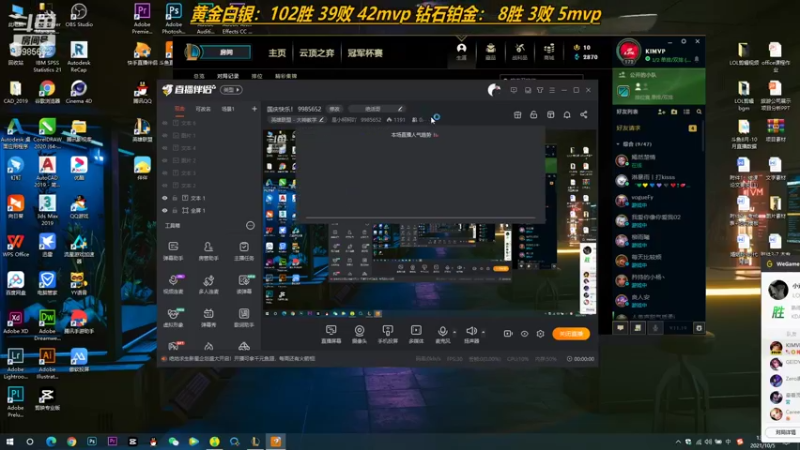Add a 多媒体 media source

point(416,334)
